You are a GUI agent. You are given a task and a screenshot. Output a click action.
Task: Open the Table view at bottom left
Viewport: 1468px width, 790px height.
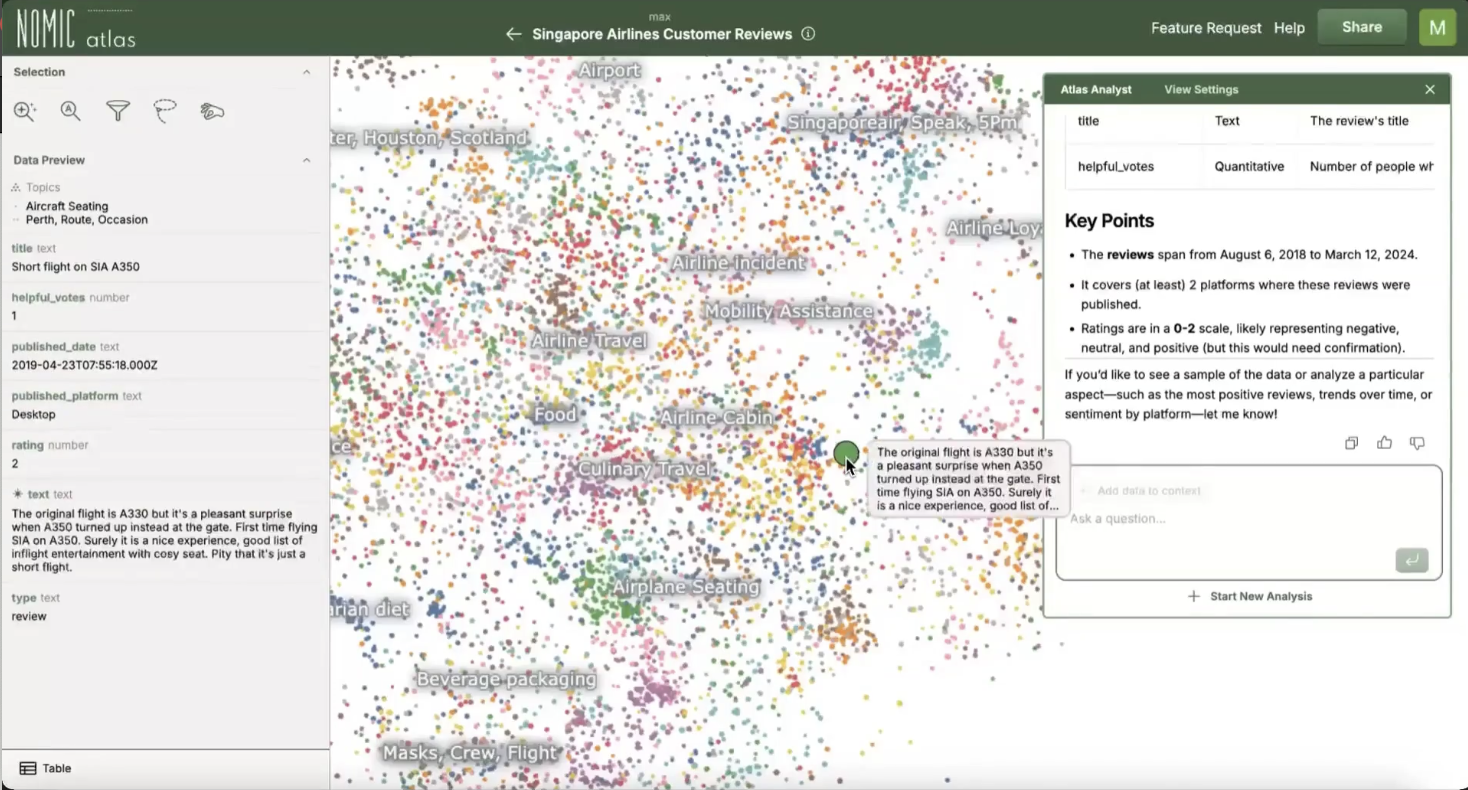pyautogui.click(x=46, y=768)
